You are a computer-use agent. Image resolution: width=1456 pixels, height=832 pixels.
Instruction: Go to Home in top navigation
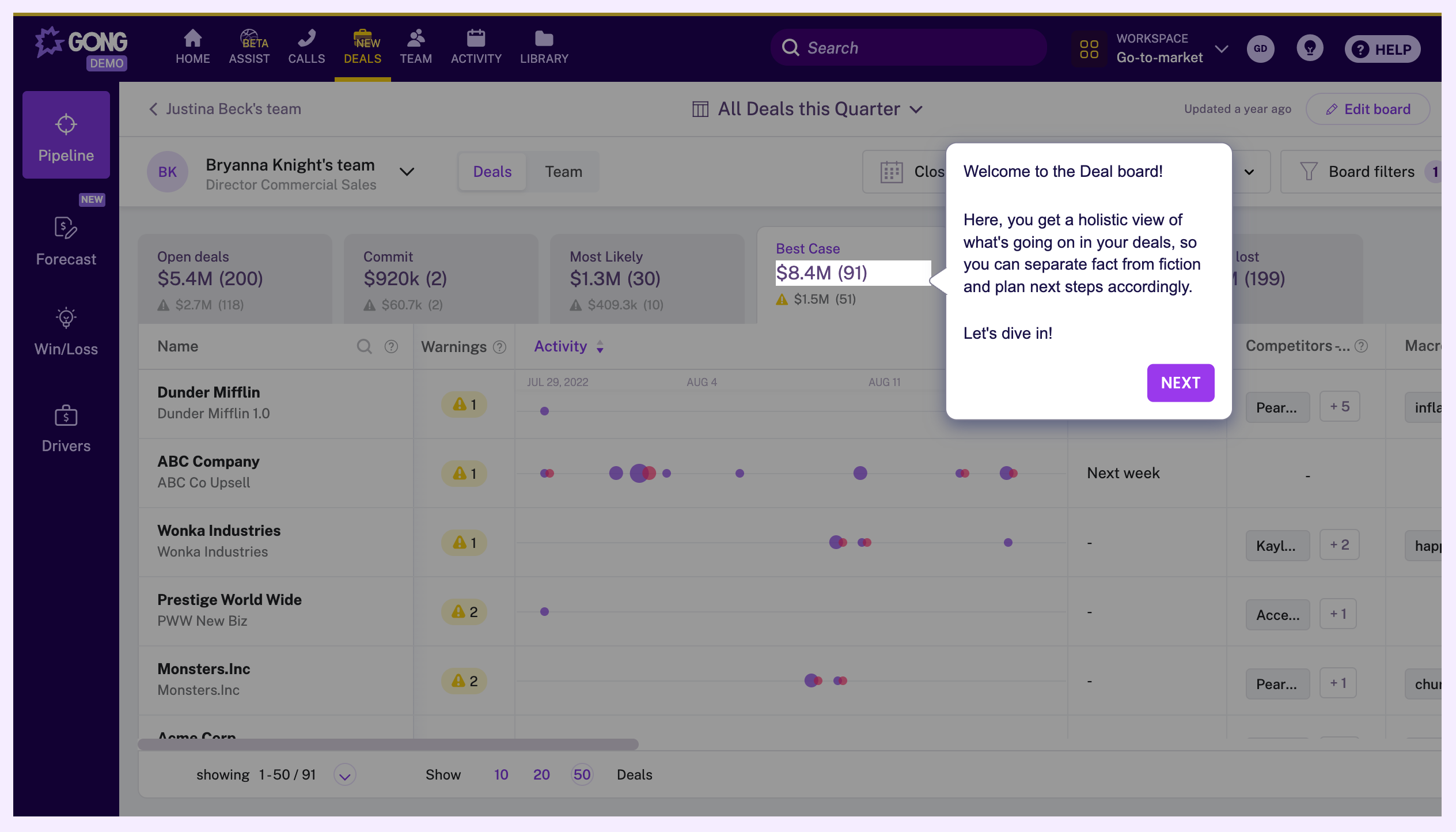[192, 47]
